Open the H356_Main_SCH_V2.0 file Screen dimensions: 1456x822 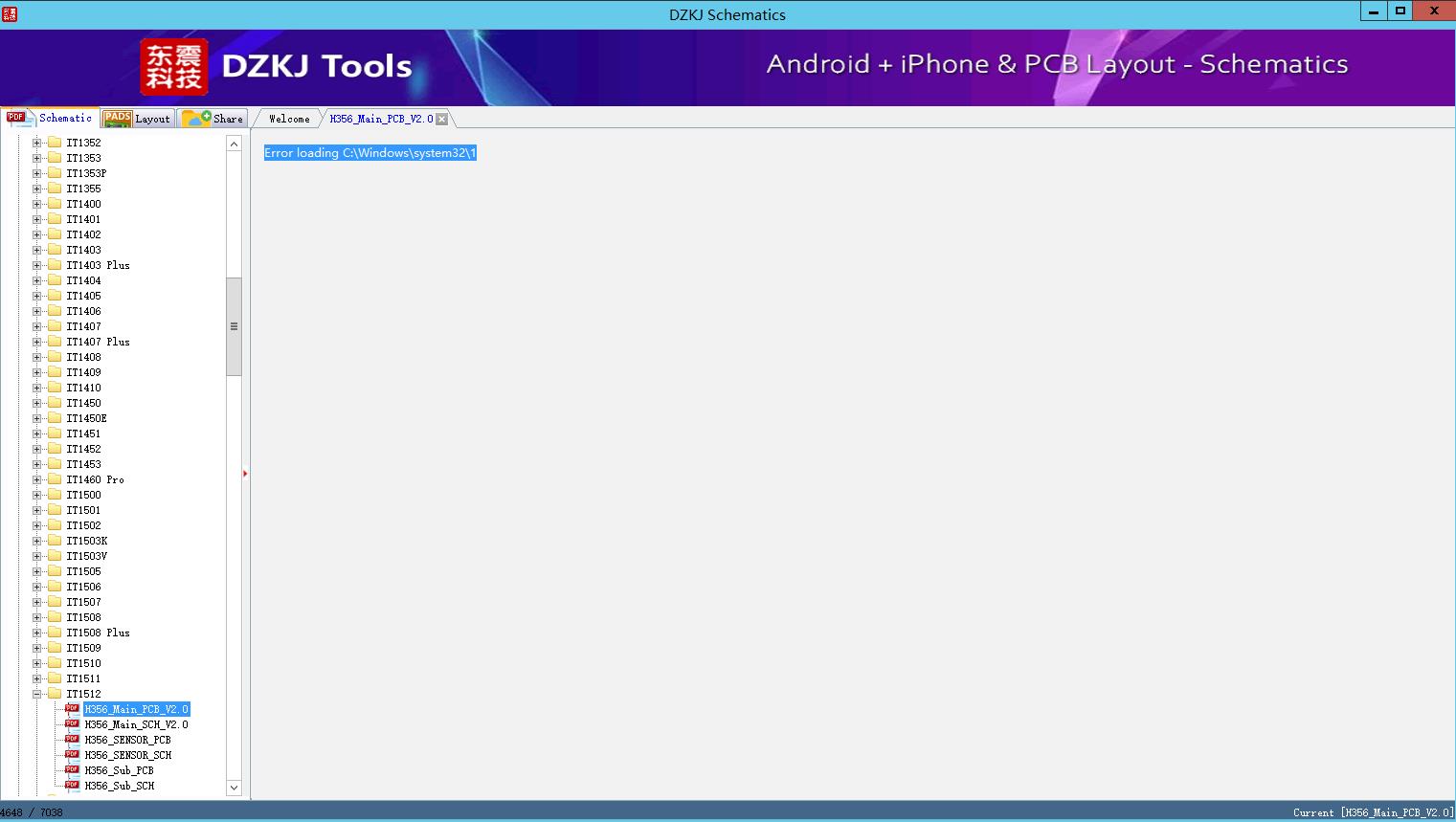136,724
